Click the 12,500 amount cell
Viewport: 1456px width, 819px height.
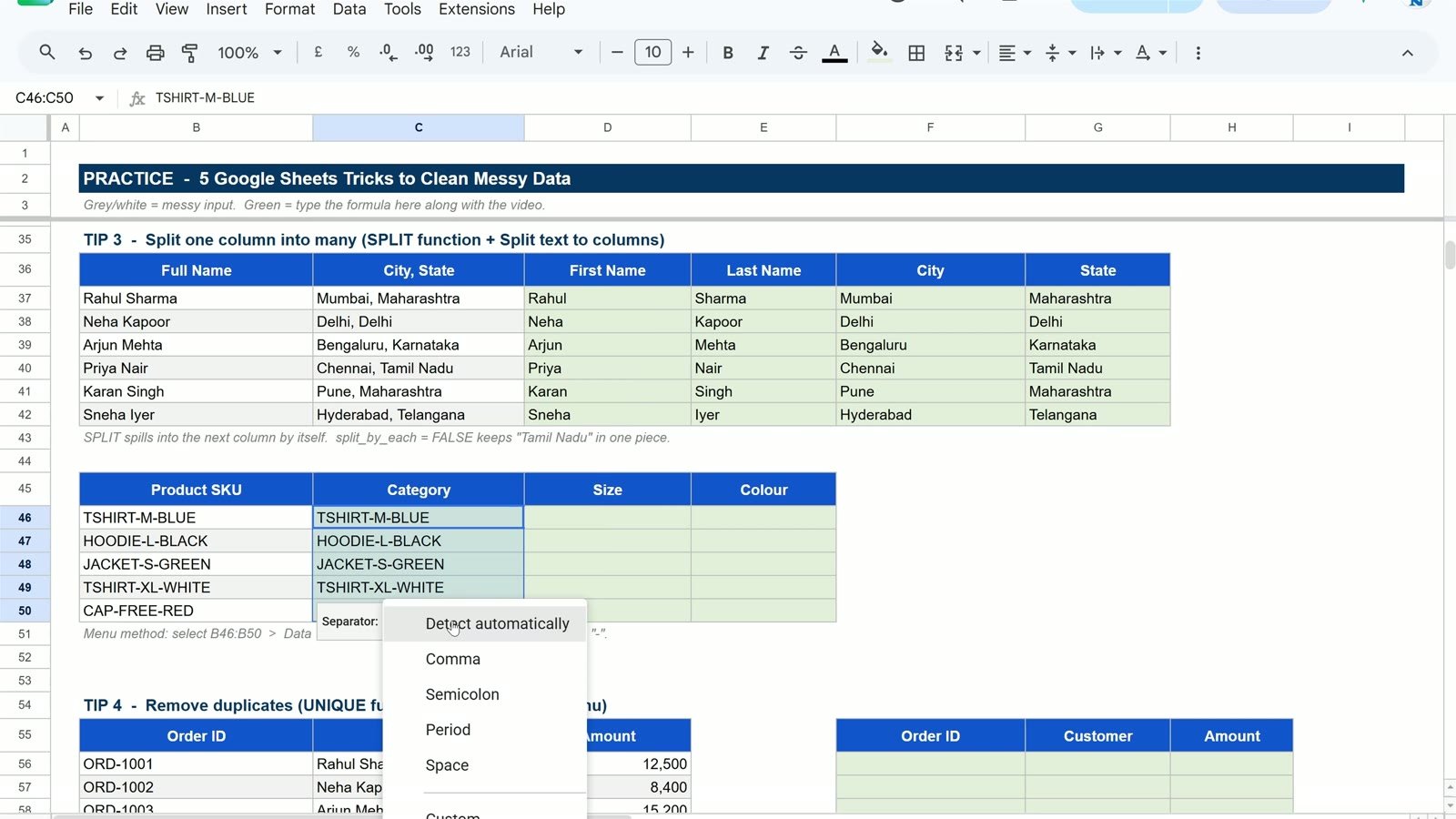coord(638,763)
